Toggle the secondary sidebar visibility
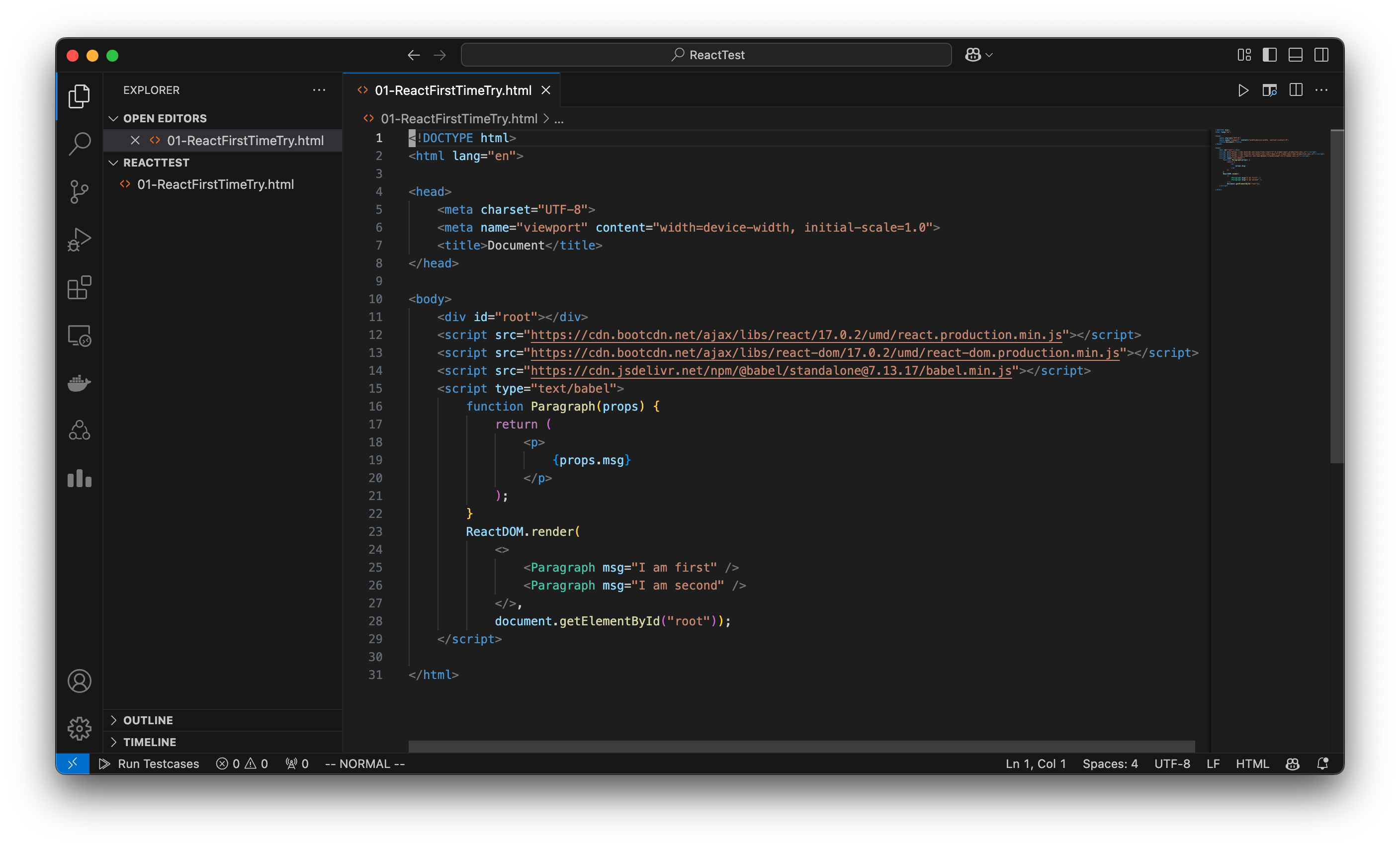Image resolution: width=1400 pixels, height=848 pixels. [x=1321, y=55]
